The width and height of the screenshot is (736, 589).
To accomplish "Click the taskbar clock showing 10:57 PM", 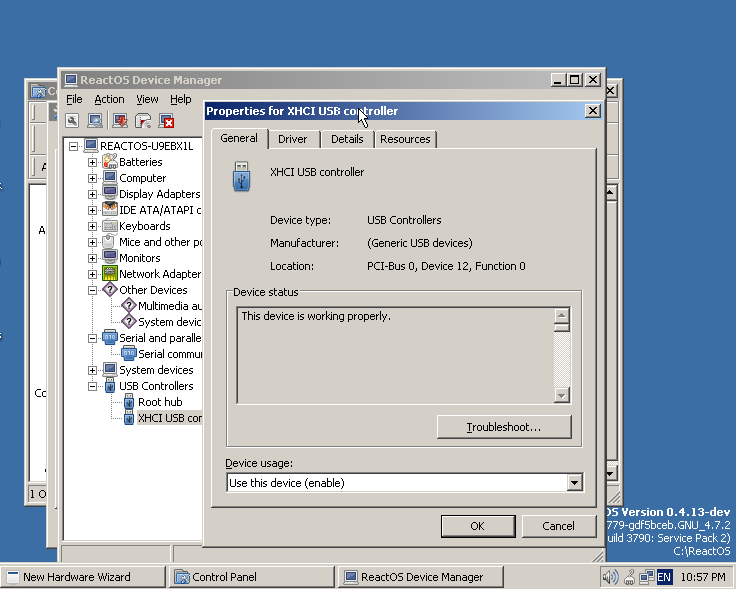I will tap(703, 577).
